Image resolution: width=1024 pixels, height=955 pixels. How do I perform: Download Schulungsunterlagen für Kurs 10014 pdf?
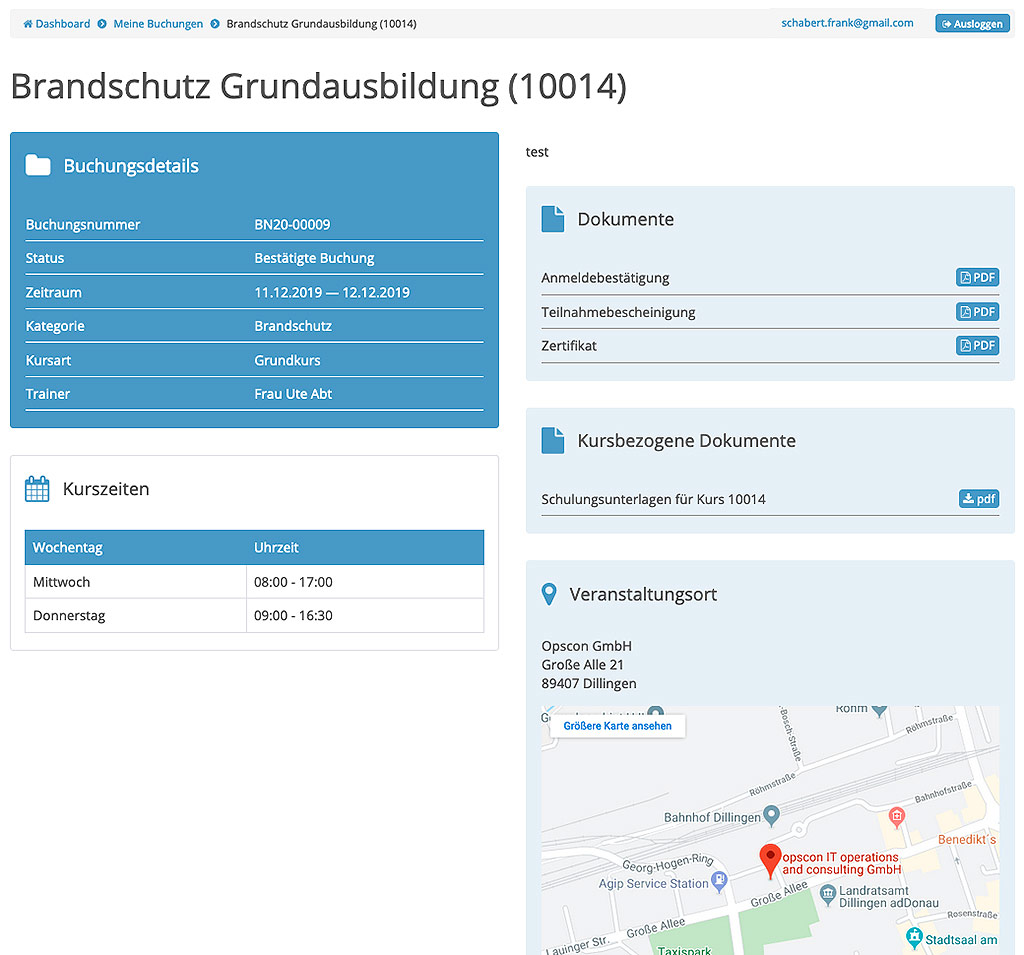pyautogui.click(x=978, y=499)
